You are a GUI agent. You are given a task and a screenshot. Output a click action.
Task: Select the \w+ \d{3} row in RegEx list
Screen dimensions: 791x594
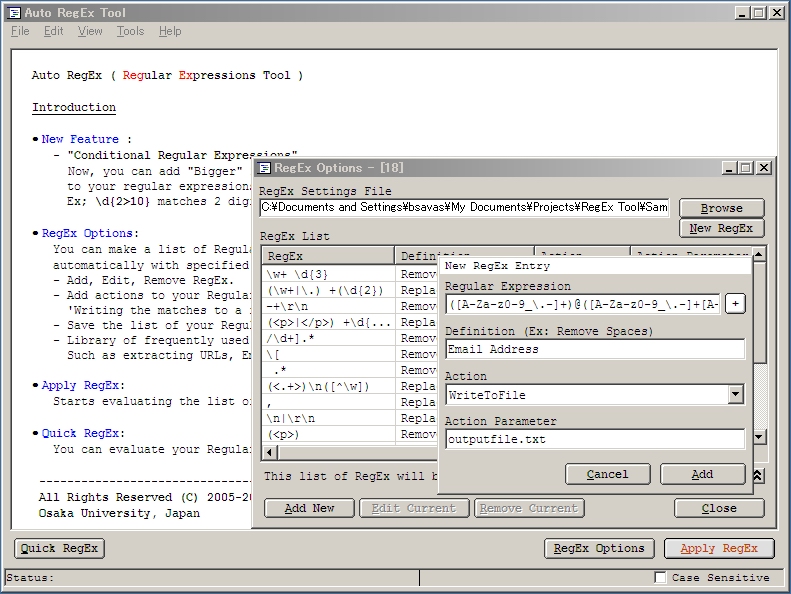tap(328, 274)
